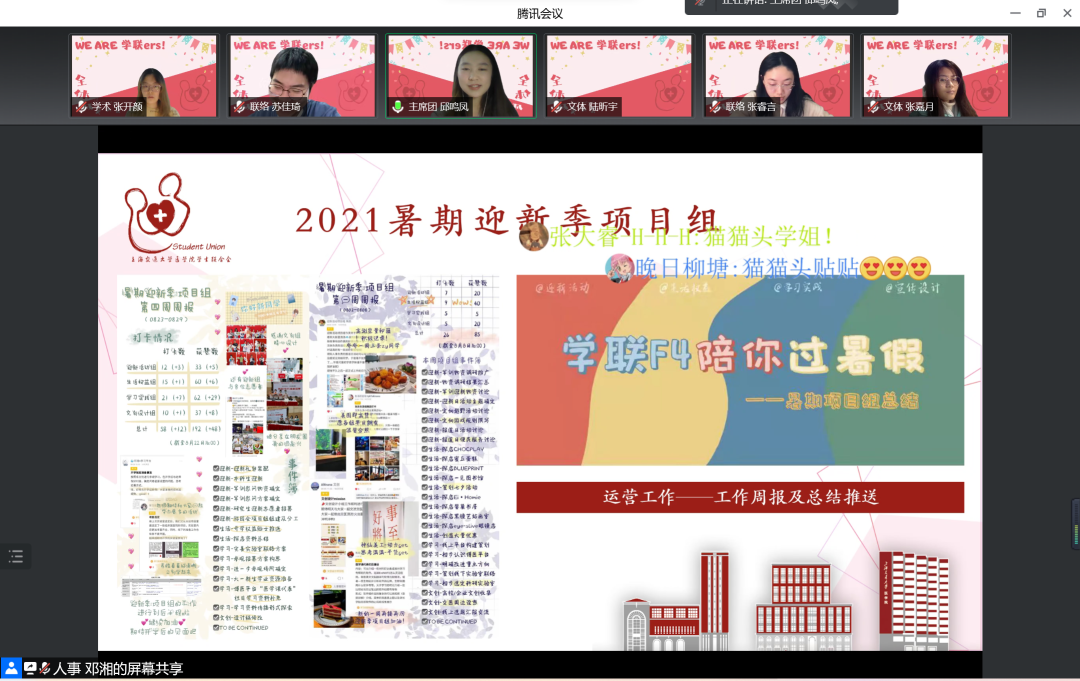This screenshot has width=1080, height=681.
Task: Click muted mic icon before 人事 邓湘
Action: (x=45, y=668)
